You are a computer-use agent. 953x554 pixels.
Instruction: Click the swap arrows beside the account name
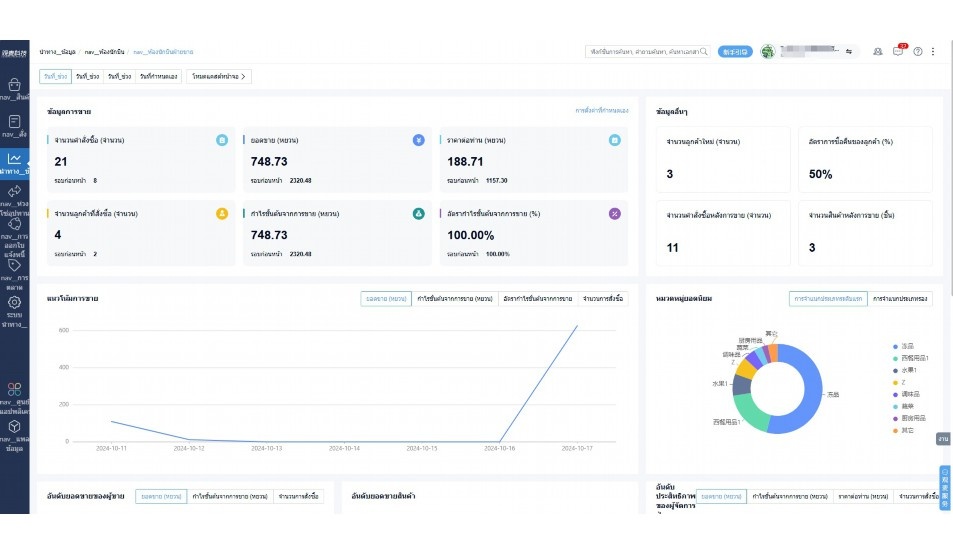849,51
